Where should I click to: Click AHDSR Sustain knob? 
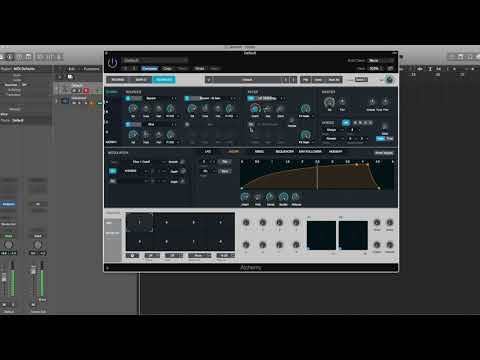[x=283, y=196]
